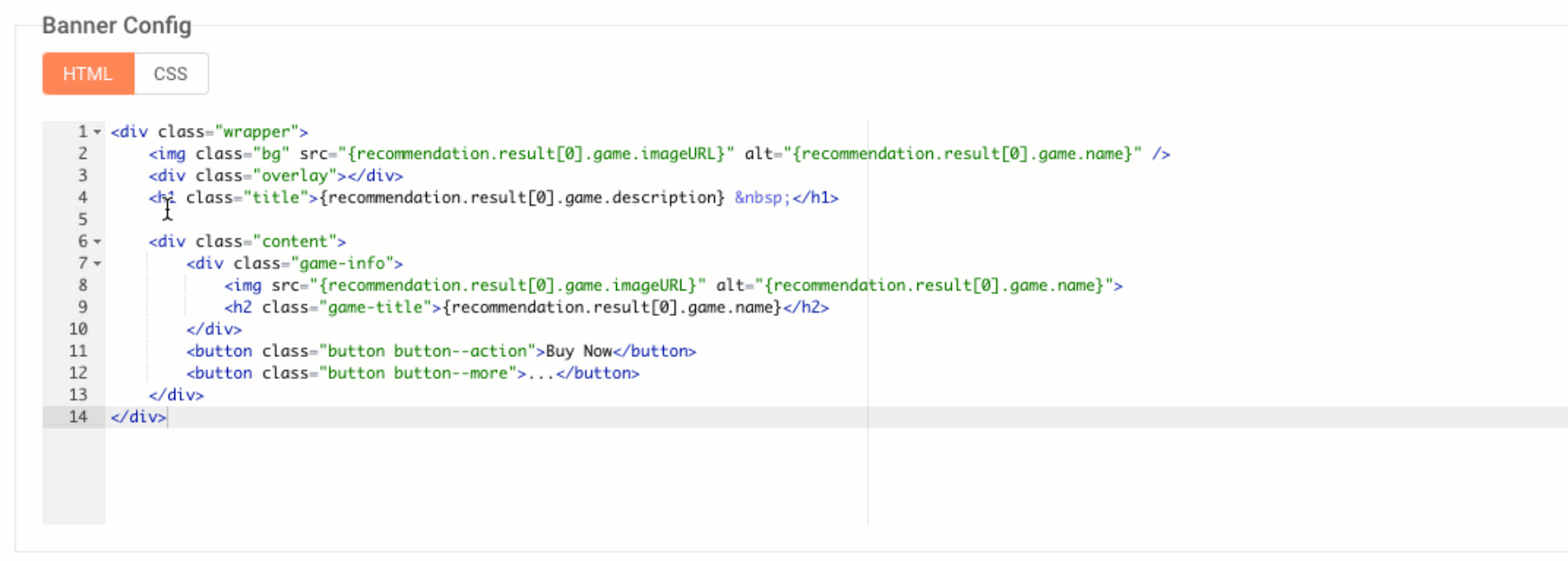Click the &nbsp; entity on line 4

(762, 198)
